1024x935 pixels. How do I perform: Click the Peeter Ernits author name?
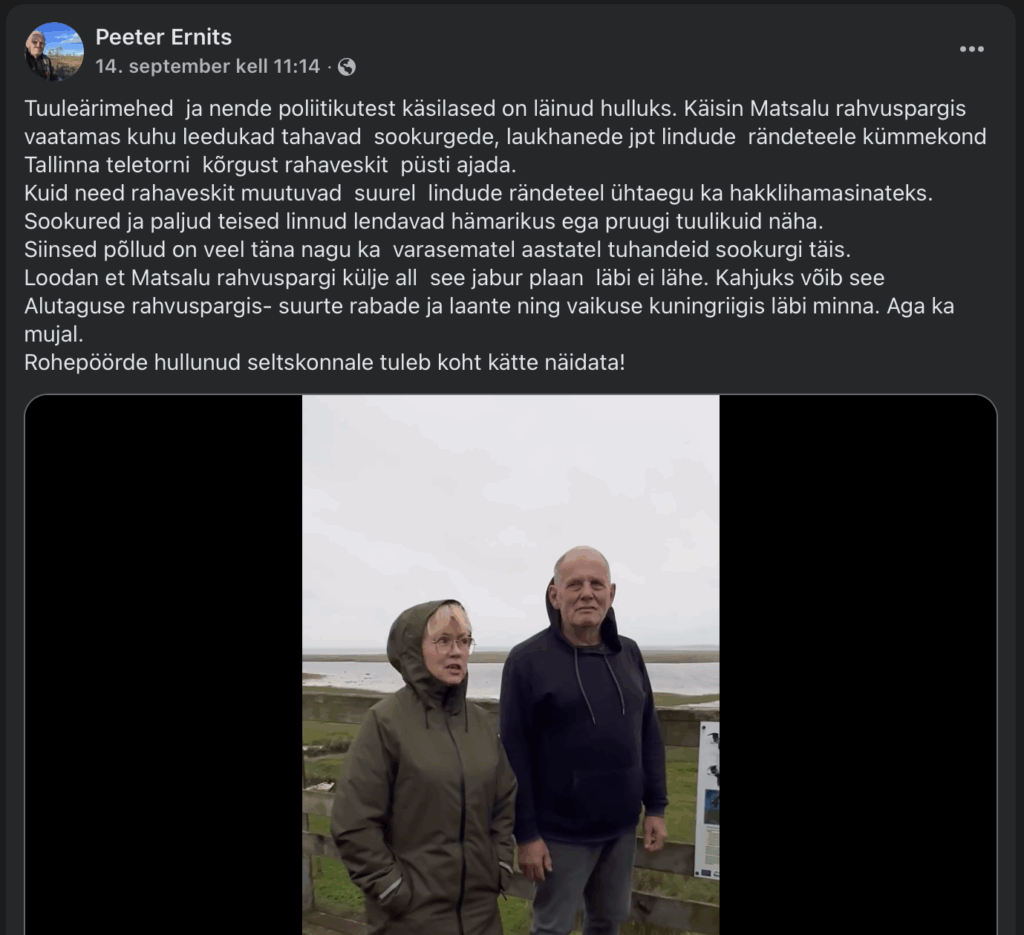pos(163,37)
